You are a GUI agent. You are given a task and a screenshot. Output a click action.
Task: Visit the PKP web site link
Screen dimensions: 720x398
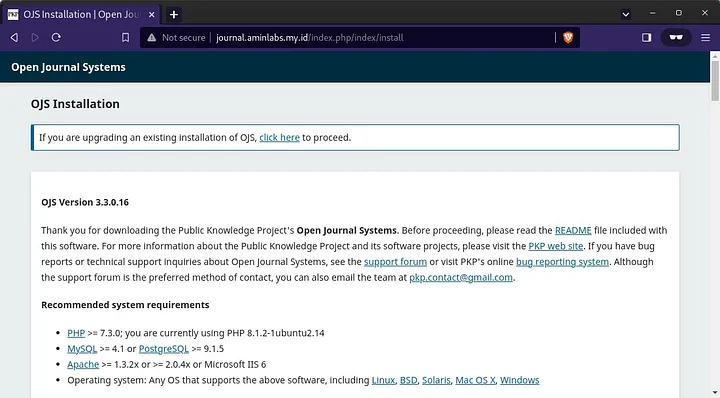click(x=556, y=246)
